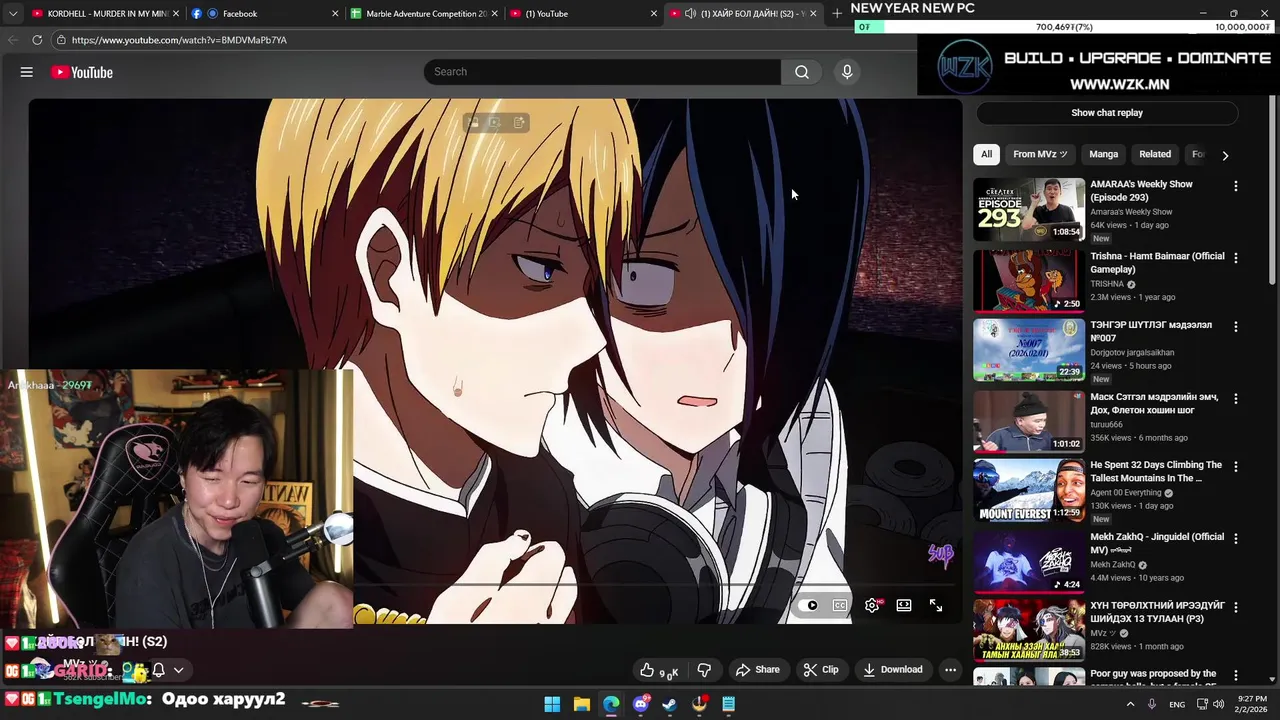Switch to the Facebook tab
The height and width of the screenshot is (720, 1280).
262,14
